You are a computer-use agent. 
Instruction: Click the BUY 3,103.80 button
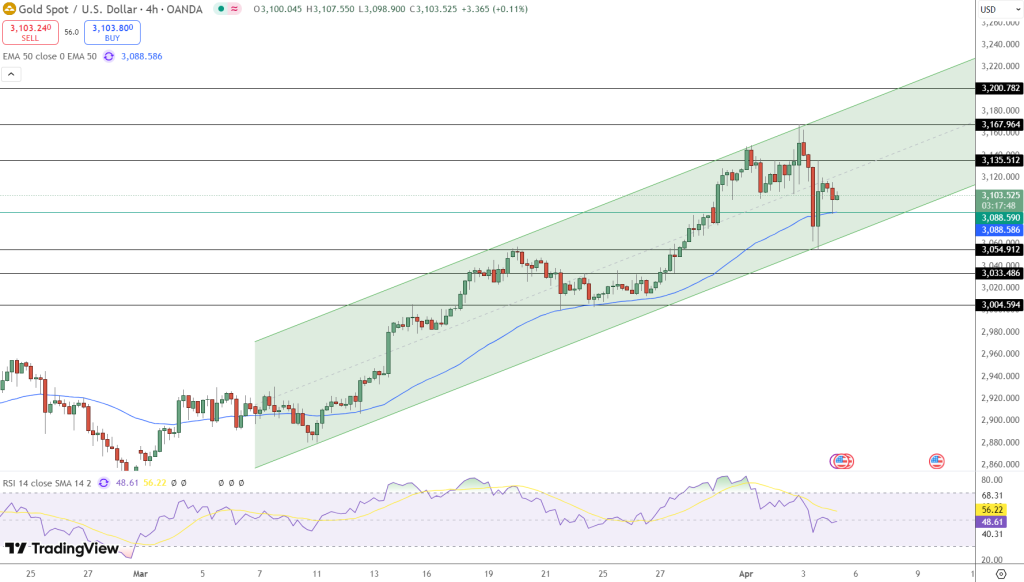(112, 32)
